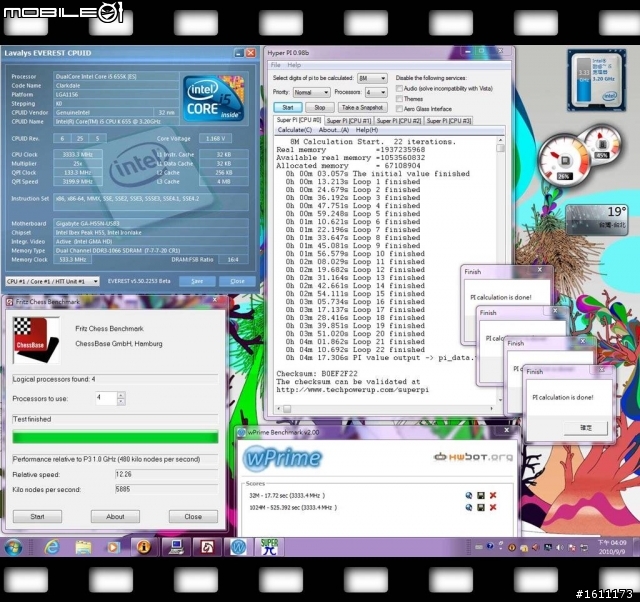This screenshot has height=602, width=640.
Task: Click Save in EVEREST CPUID
Action: point(197,281)
